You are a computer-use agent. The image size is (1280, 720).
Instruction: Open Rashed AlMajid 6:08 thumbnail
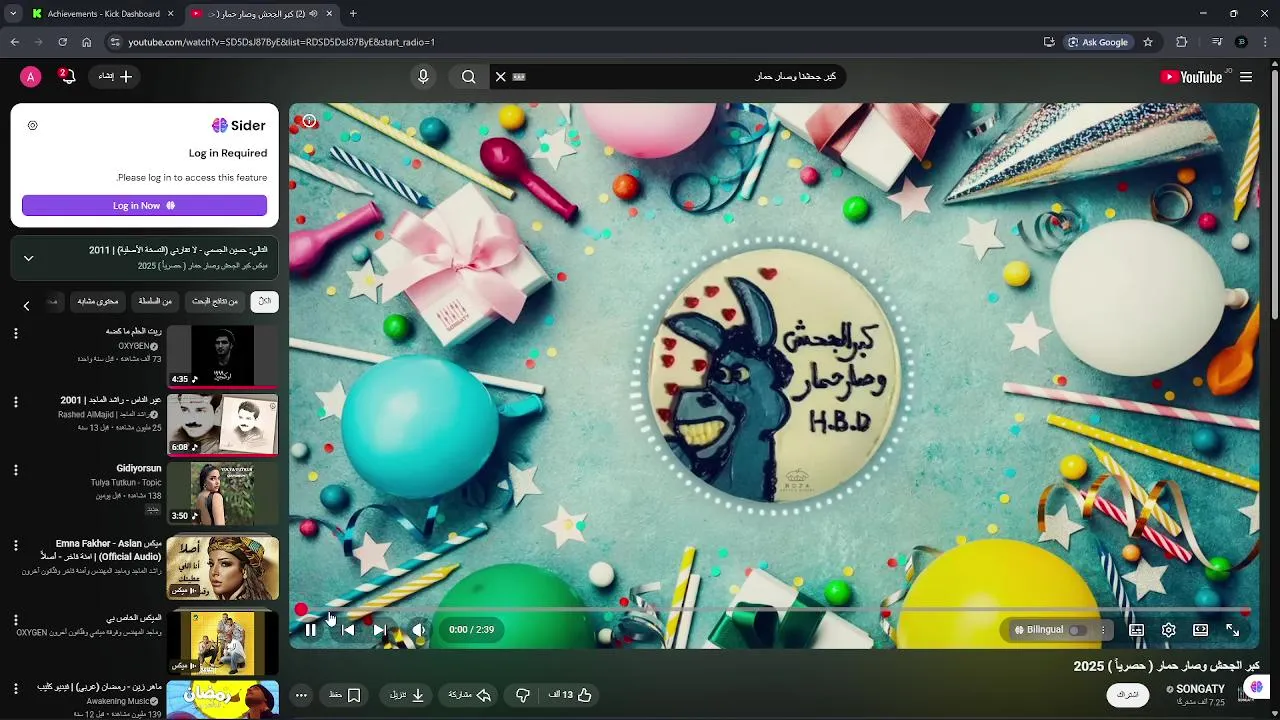coord(222,425)
